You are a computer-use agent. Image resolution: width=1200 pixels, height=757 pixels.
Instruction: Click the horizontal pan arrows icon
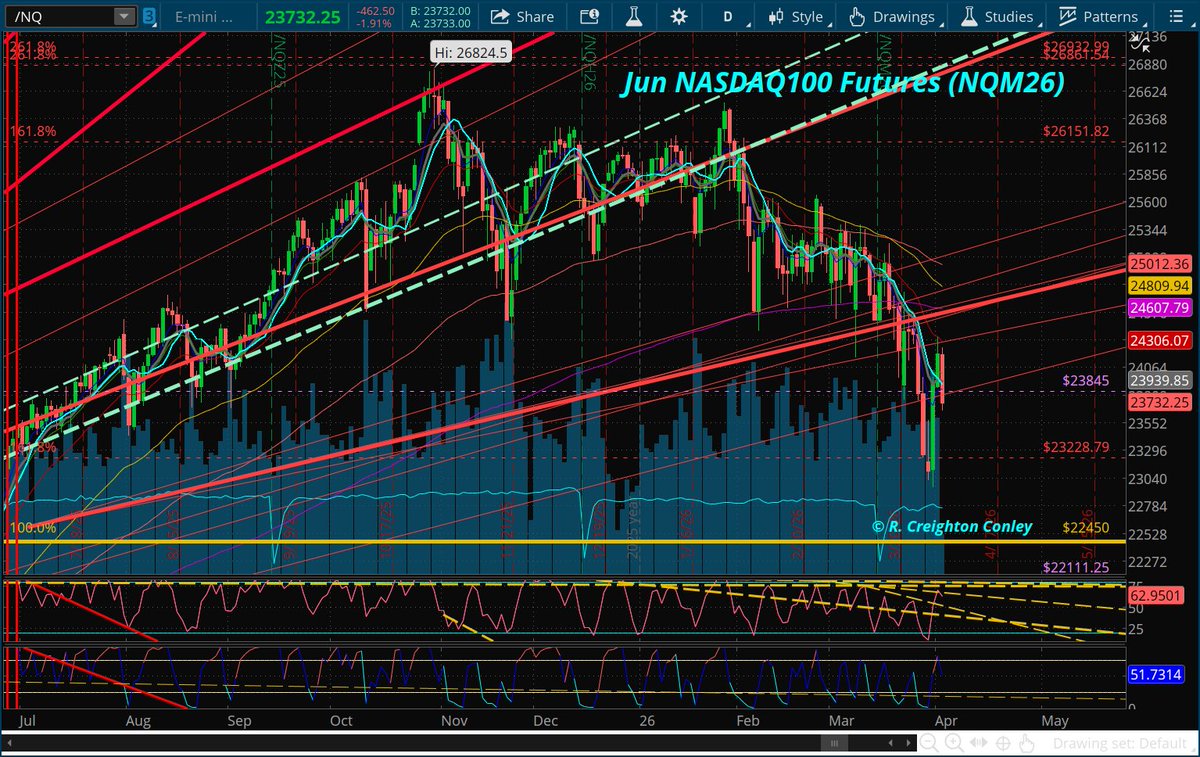(x=981, y=744)
